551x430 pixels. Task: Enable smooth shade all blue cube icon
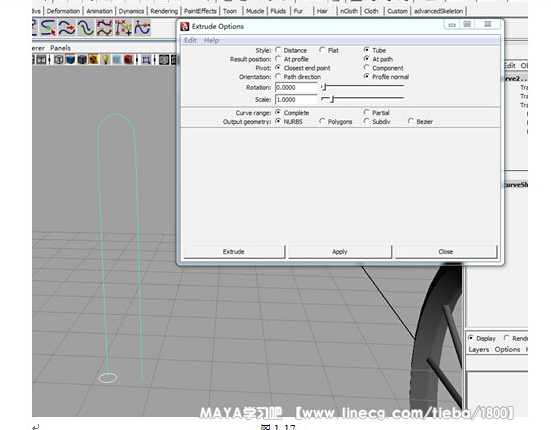point(70,60)
